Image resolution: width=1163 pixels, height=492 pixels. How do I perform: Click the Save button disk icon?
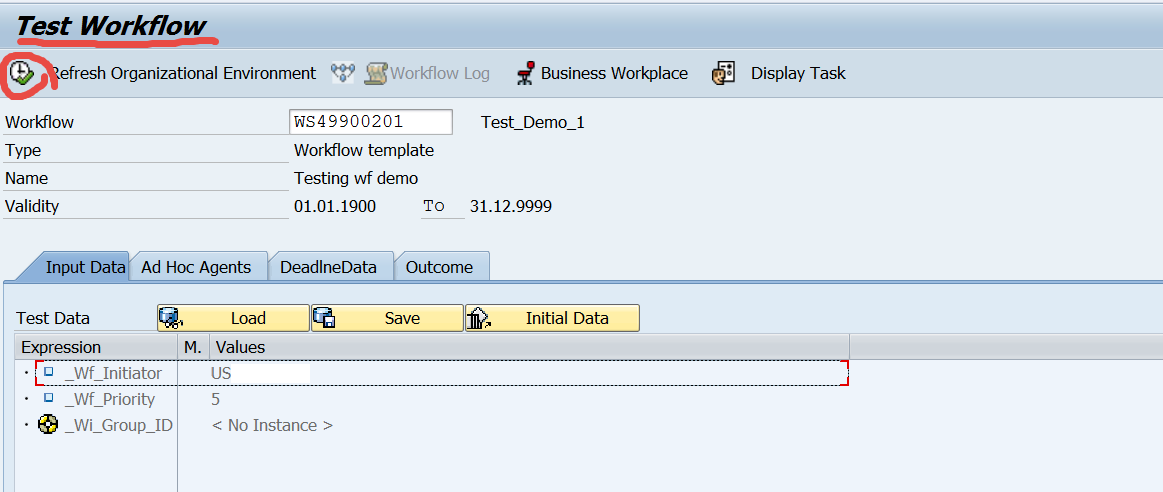(325, 318)
